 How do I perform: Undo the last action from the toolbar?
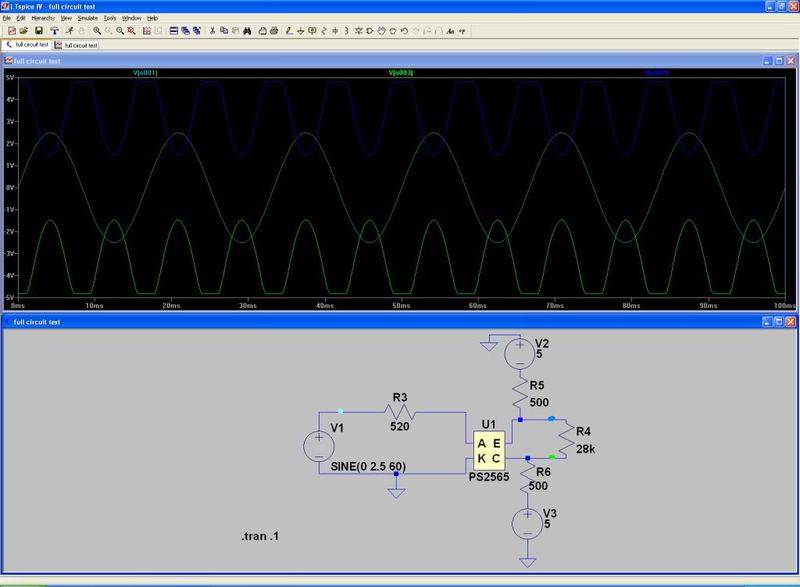(x=404, y=31)
